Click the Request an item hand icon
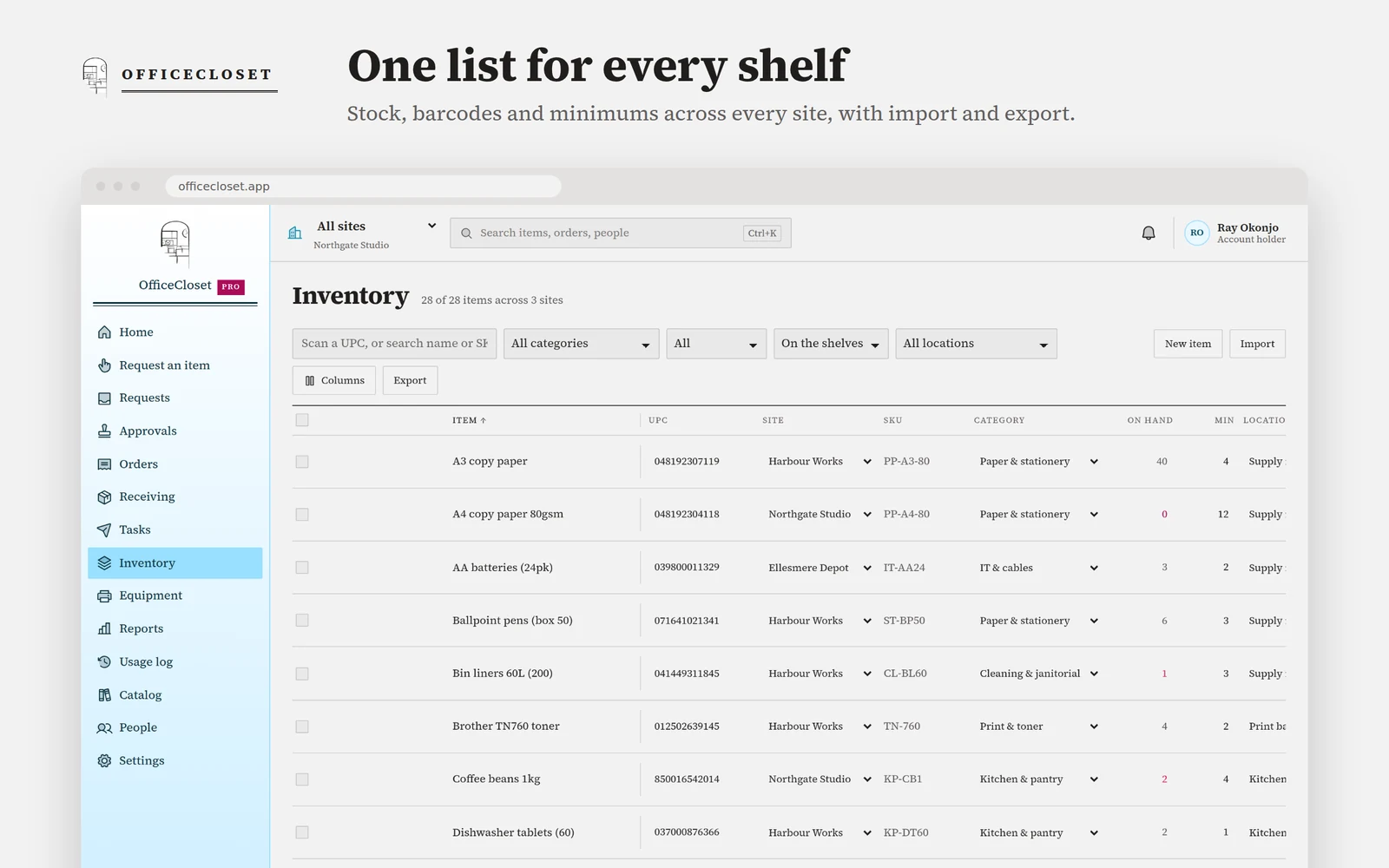The width and height of the screenshot is (1389, 868). tap(104, 365)
